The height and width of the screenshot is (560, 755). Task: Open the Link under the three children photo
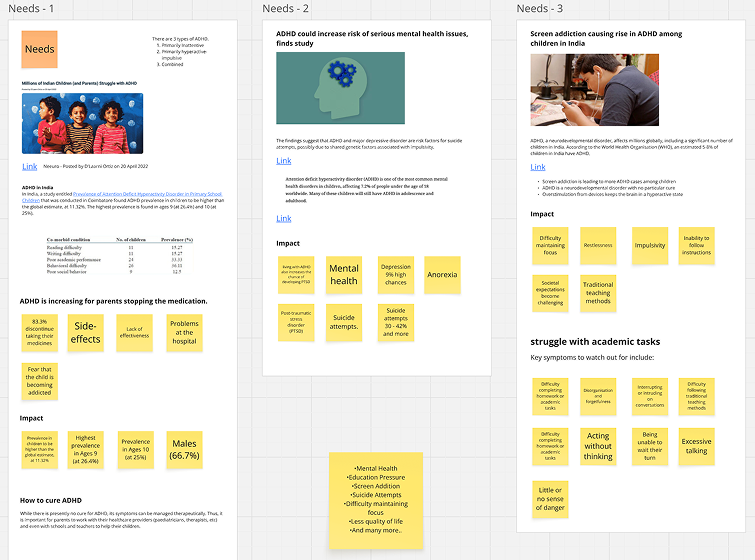pos(30,166)
